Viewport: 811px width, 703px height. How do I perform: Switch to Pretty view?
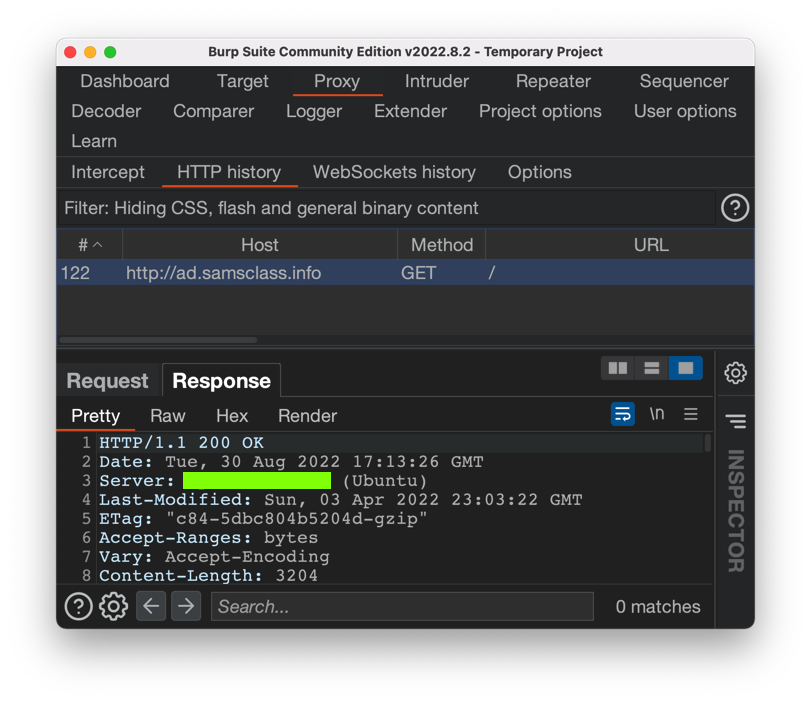(x=96, y=416)
